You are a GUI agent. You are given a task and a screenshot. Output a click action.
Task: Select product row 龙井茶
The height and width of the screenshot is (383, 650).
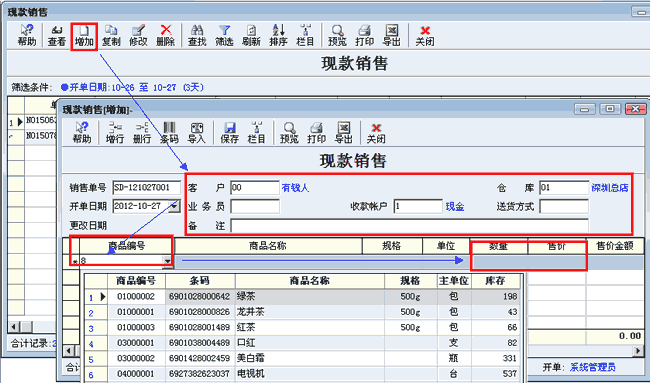pos(303,312)
